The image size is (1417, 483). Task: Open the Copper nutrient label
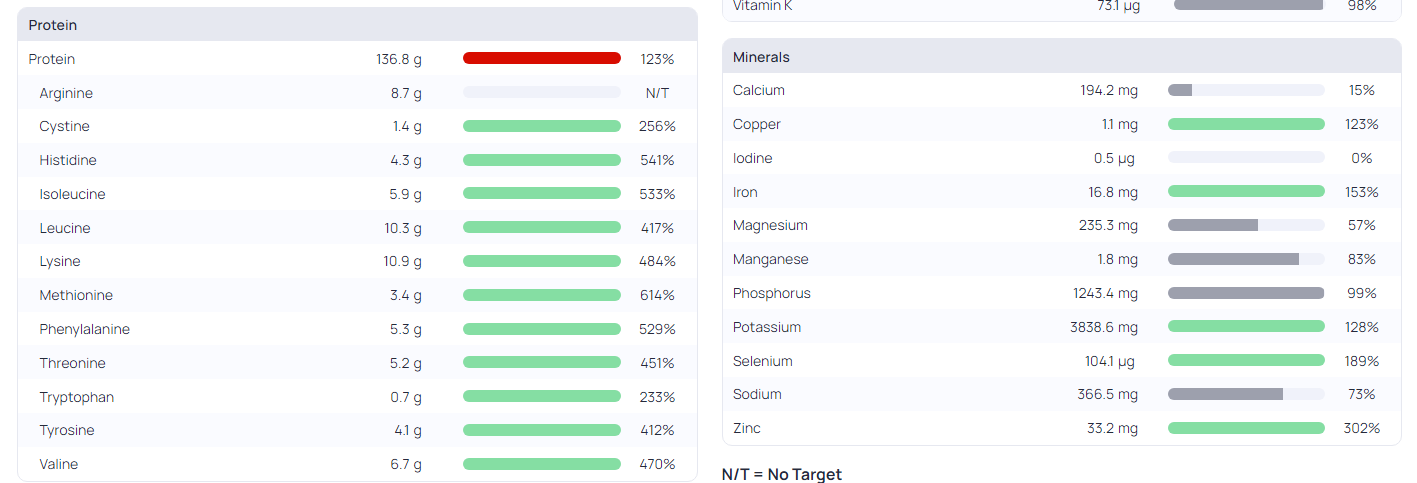click(757, 124)
